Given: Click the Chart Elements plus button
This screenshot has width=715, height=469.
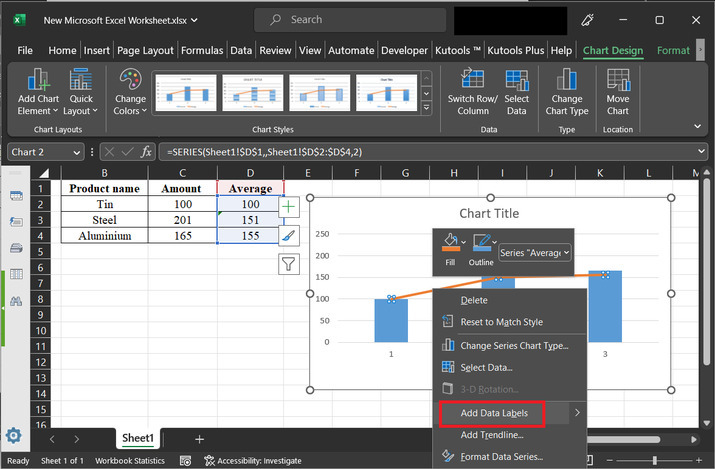Looking at the screenshot, I should click(289, 206).
